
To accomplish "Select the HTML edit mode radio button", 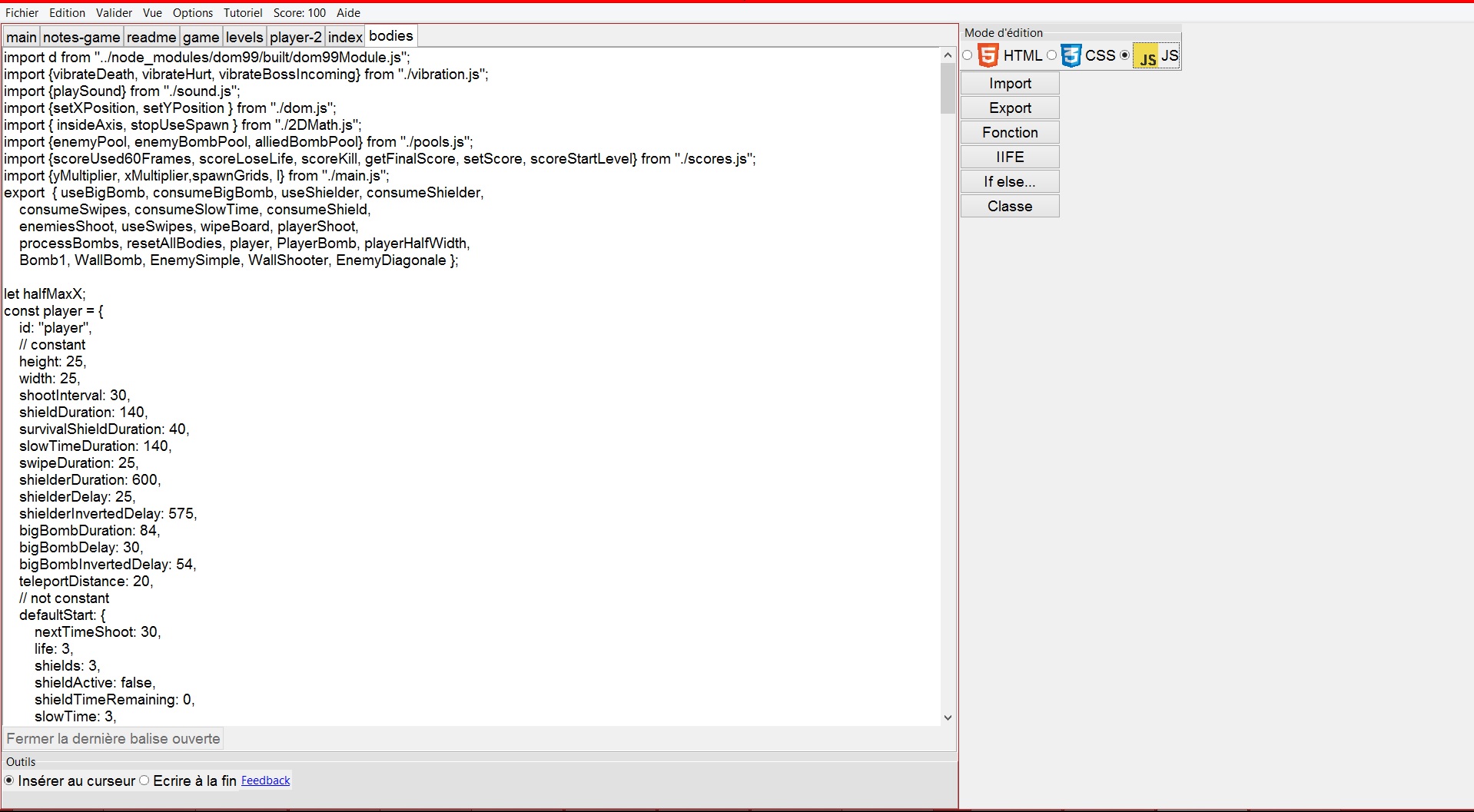I will [968, 55].
